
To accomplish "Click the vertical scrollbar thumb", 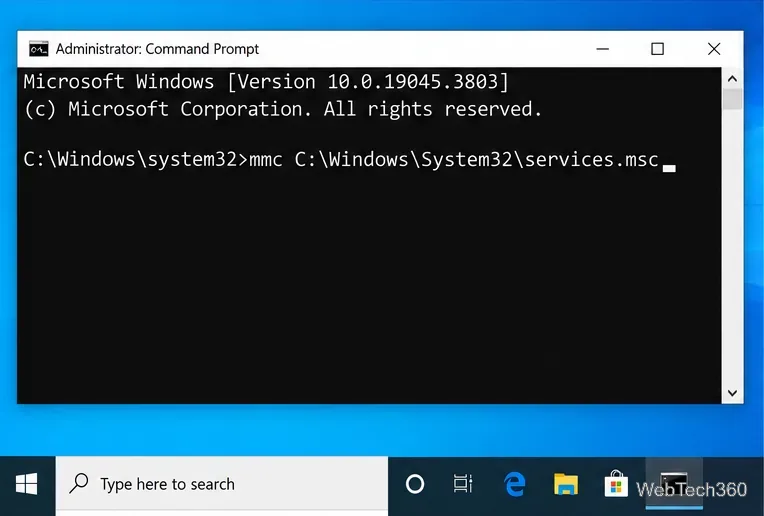I will coord(732,99).
